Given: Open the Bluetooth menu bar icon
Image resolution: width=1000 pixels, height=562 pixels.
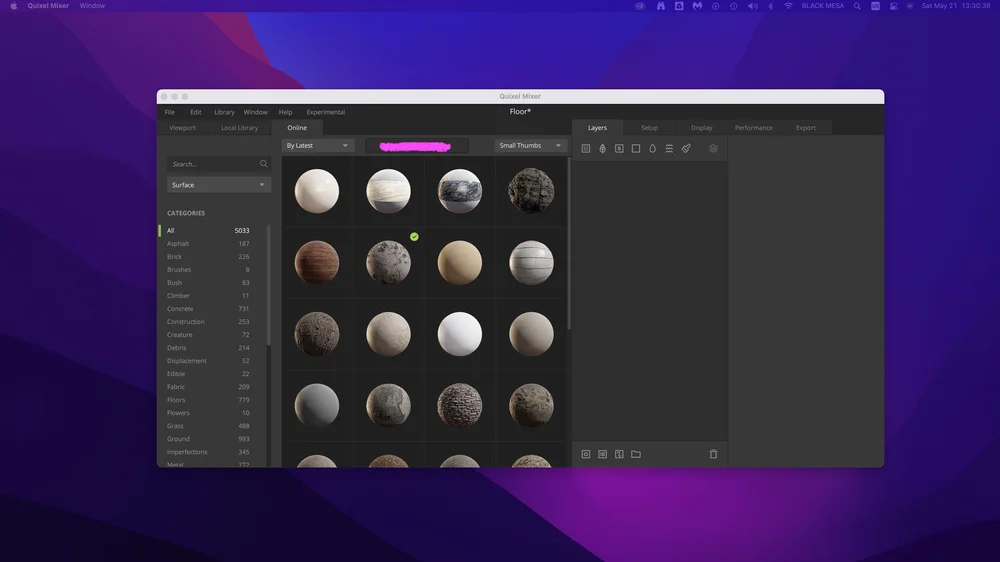Looking at the screenshot, I should tap(770, 6).
